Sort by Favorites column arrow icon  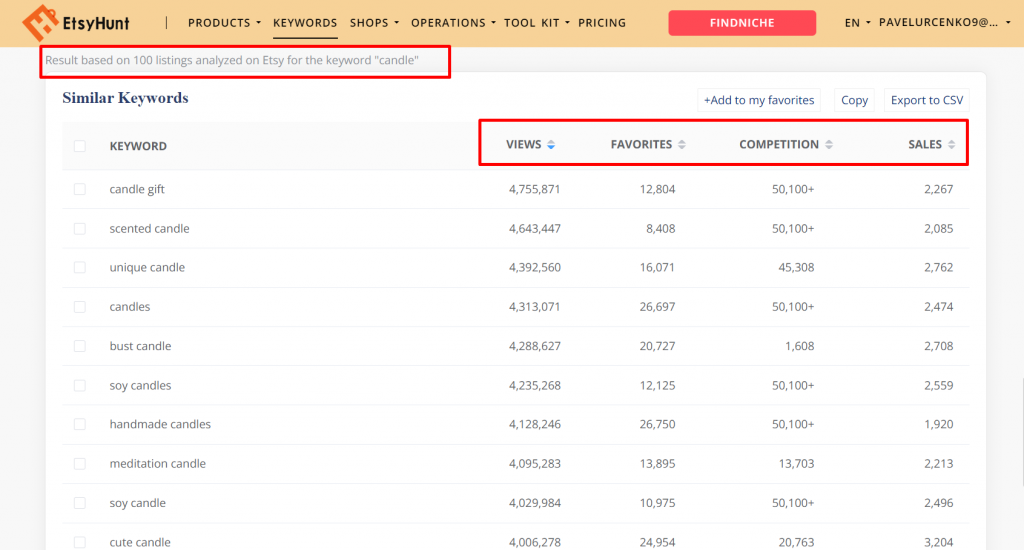(682, 145)
